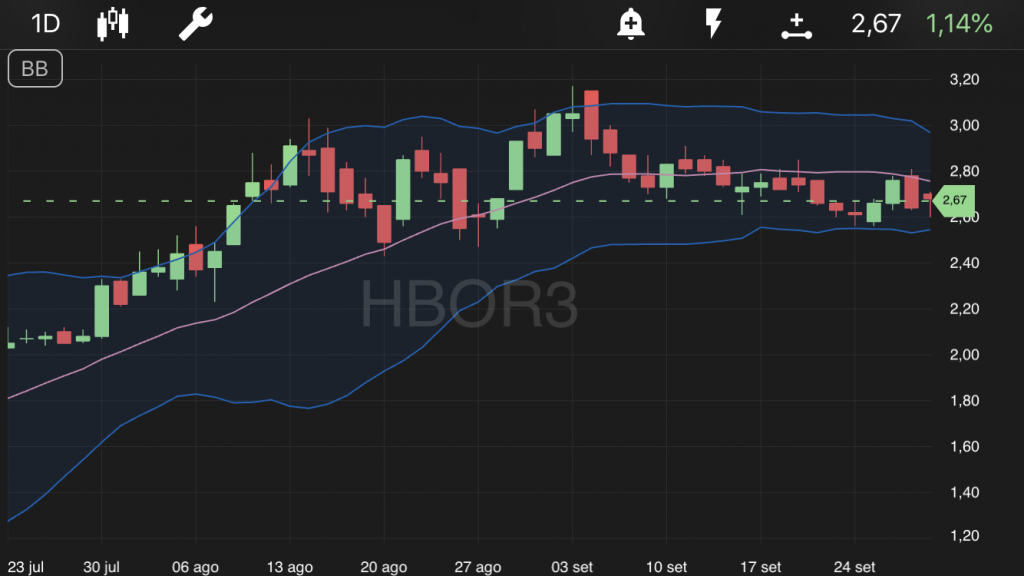Select the 20 ago date label
The width and height of the screenshot is (1024, 576).
(383, 567)
